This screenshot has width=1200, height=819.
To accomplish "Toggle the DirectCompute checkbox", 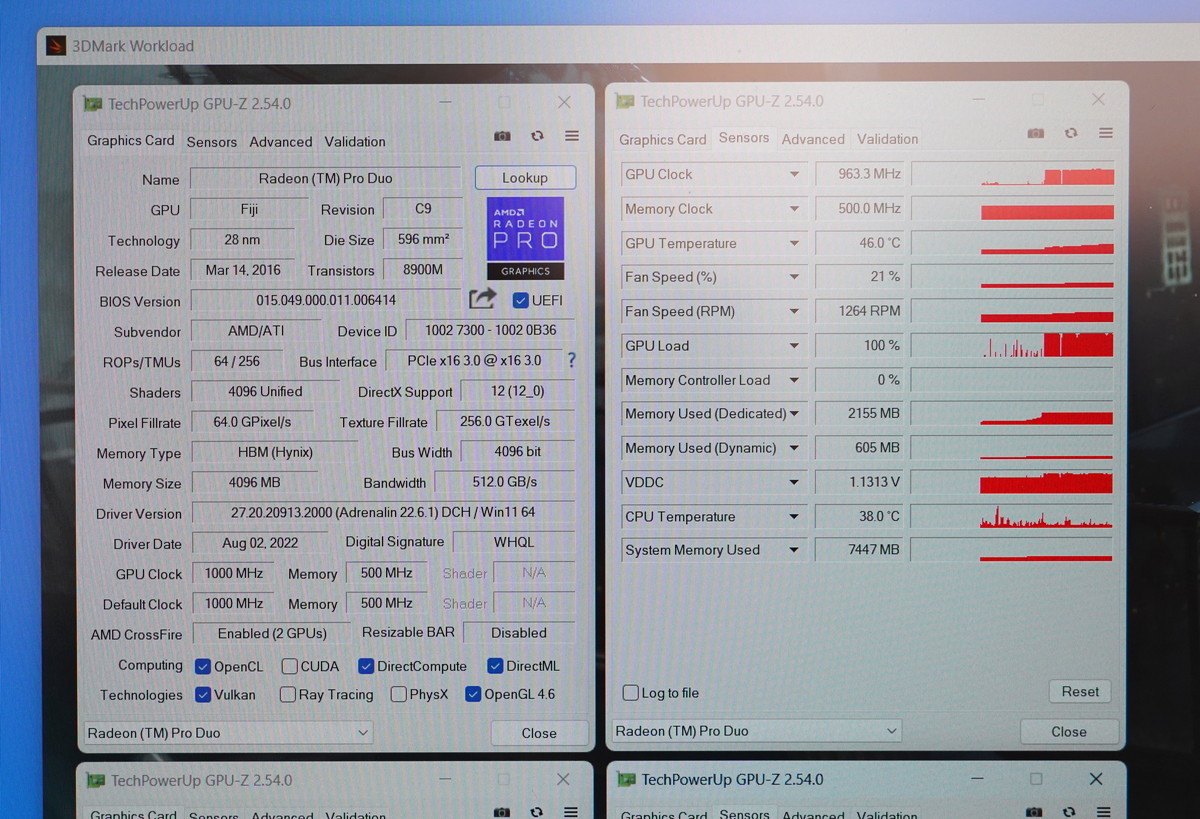I will point(366,666).
